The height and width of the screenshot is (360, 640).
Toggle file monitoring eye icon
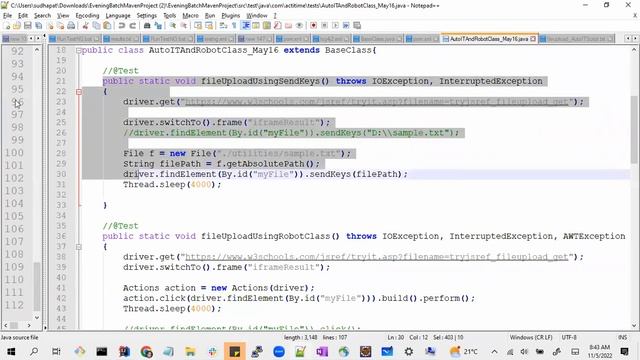[x=300, y=25]
